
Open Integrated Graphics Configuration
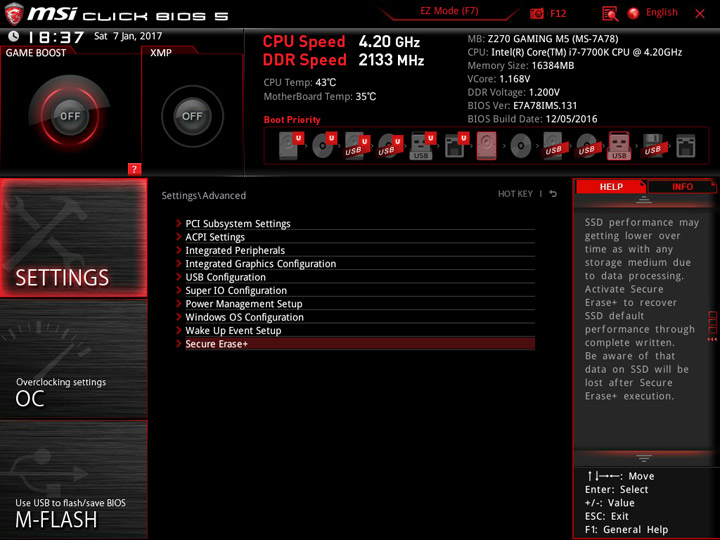click(x=355, y=264)
